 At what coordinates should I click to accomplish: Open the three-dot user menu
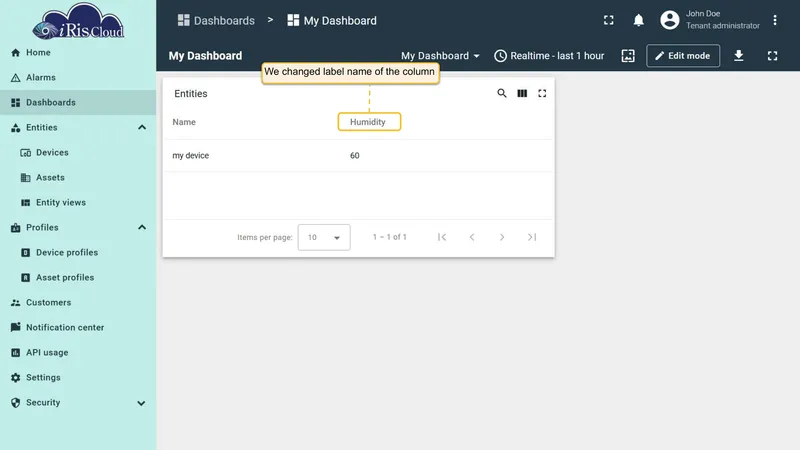(x=774, y=20)
